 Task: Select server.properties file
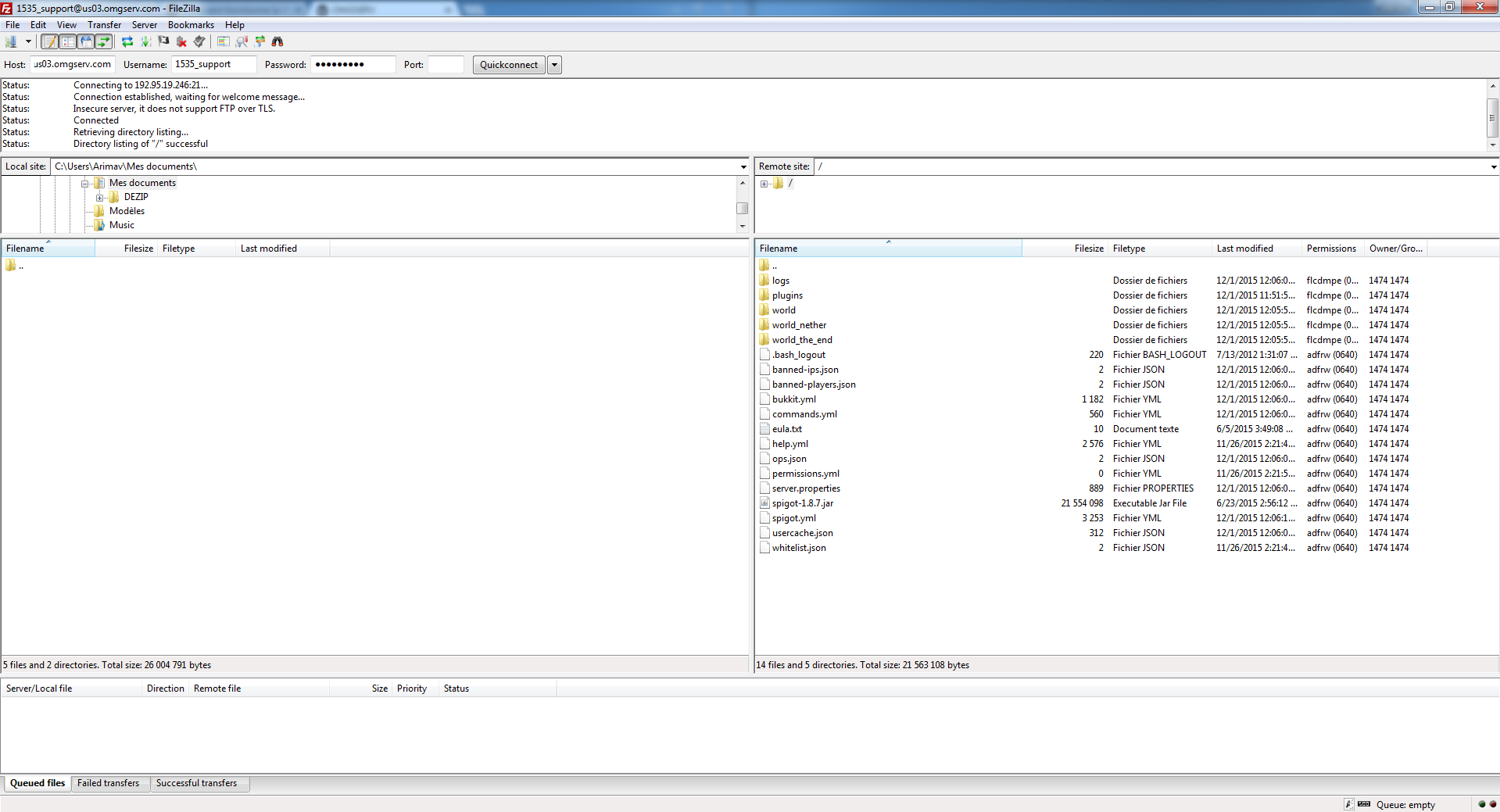coord(806,488)
